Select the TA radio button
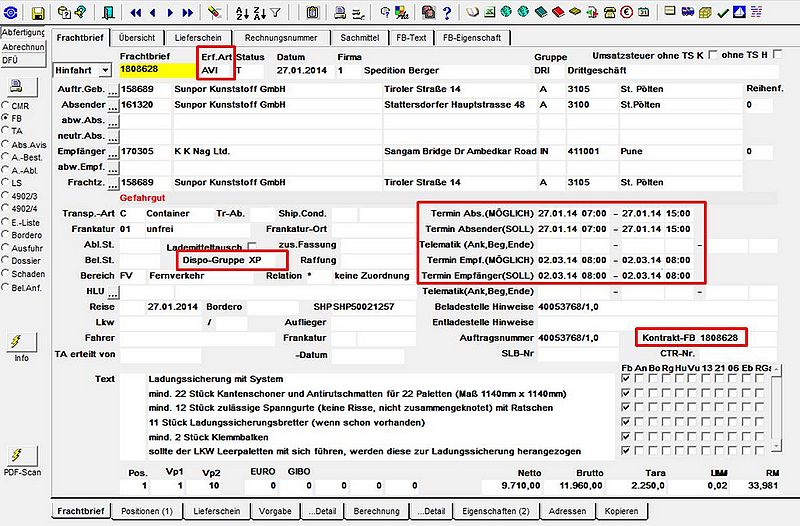 coord(5,130)
